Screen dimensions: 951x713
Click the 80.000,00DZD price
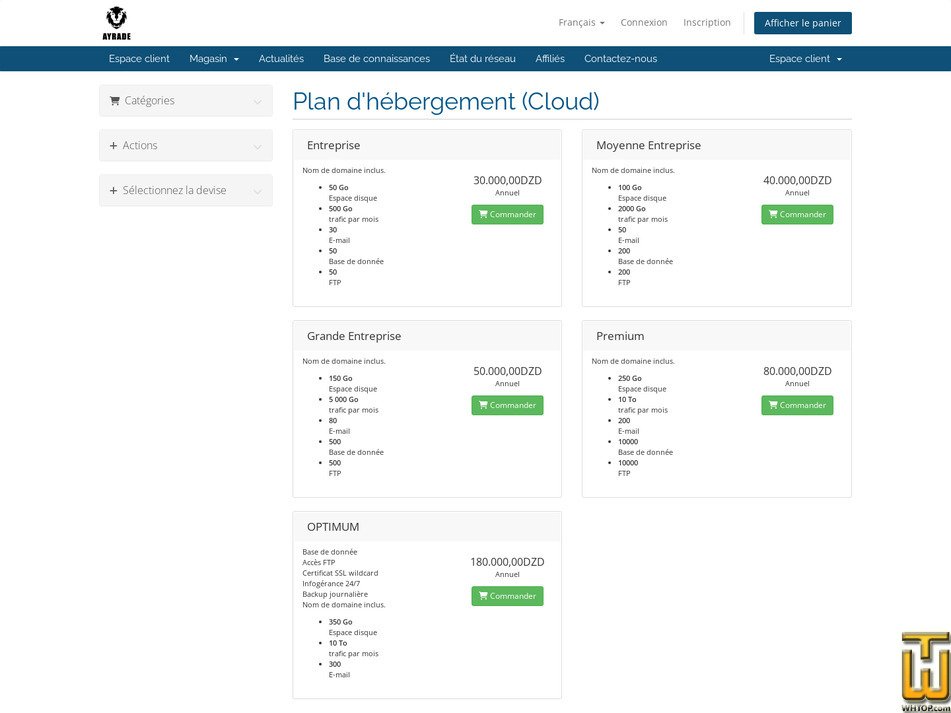pyautogui.click(x=798, y=371)
